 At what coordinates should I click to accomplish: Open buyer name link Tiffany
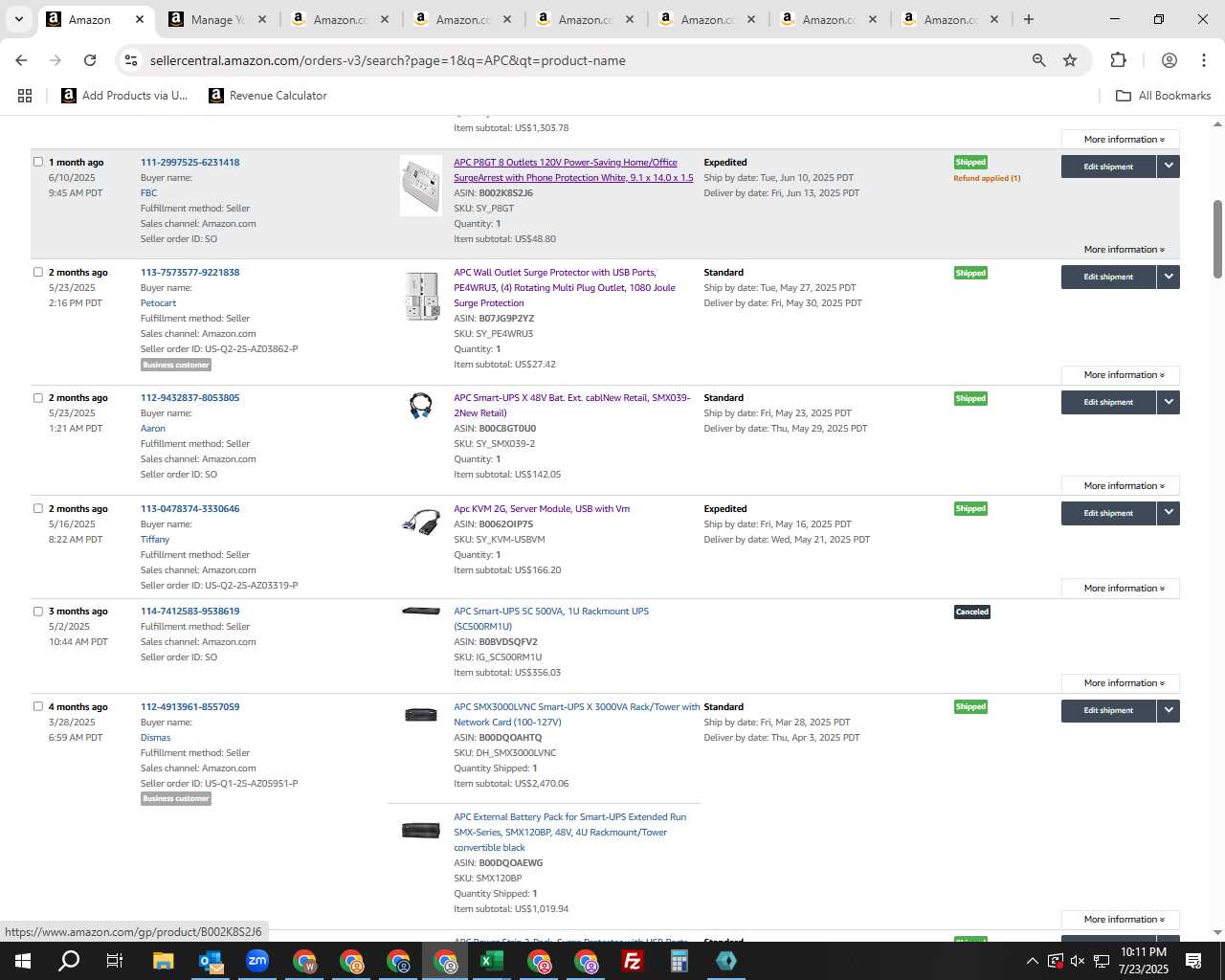point(155,539)
